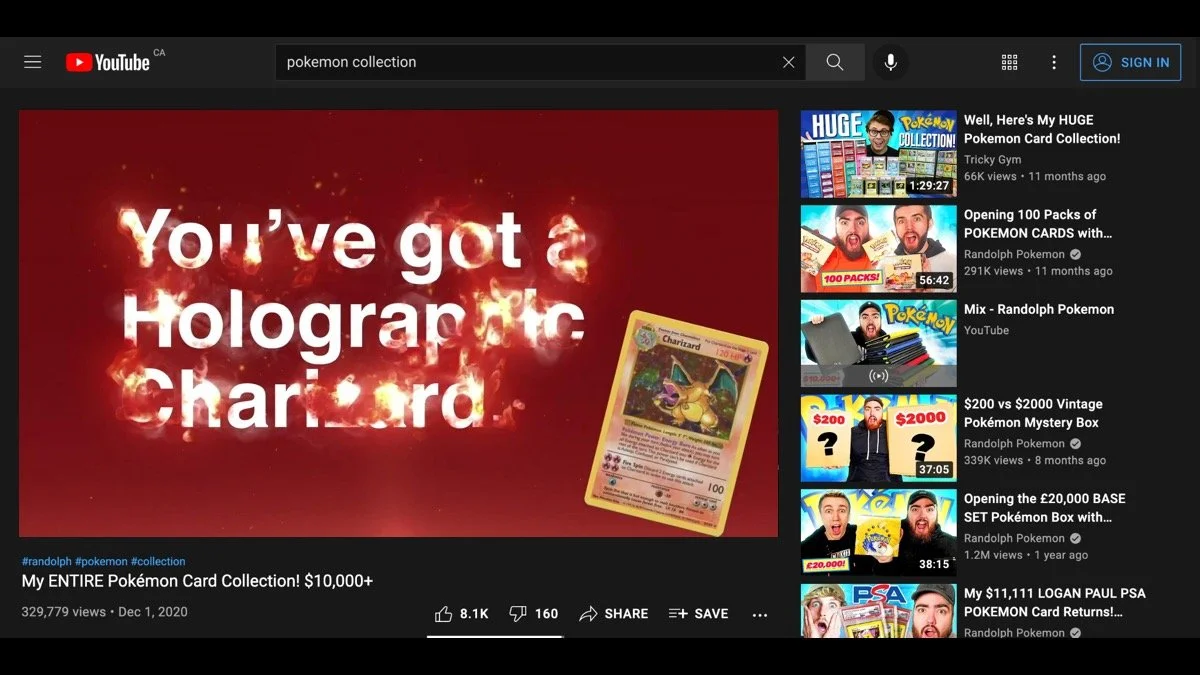Open settings three-dot menu in header
This screenshot has width=1200, height=675.
[x=1053, y=62]
